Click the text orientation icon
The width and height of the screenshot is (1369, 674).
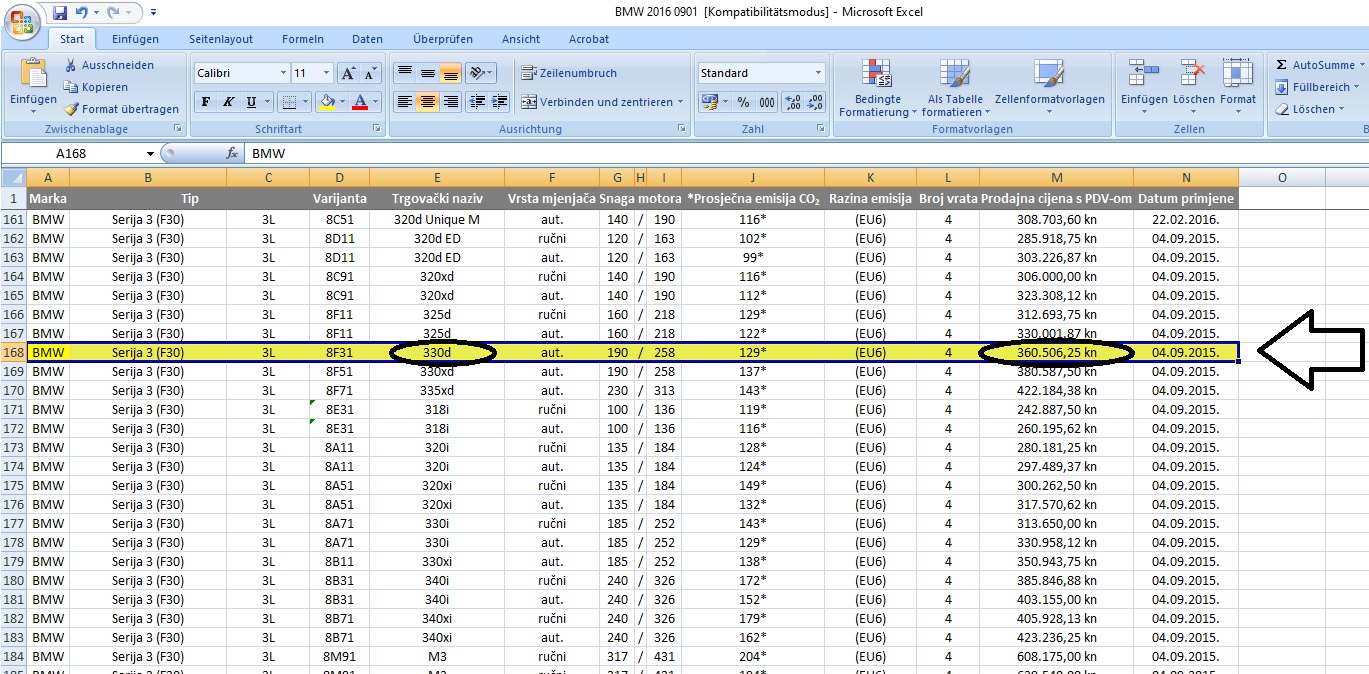point(478,73)
